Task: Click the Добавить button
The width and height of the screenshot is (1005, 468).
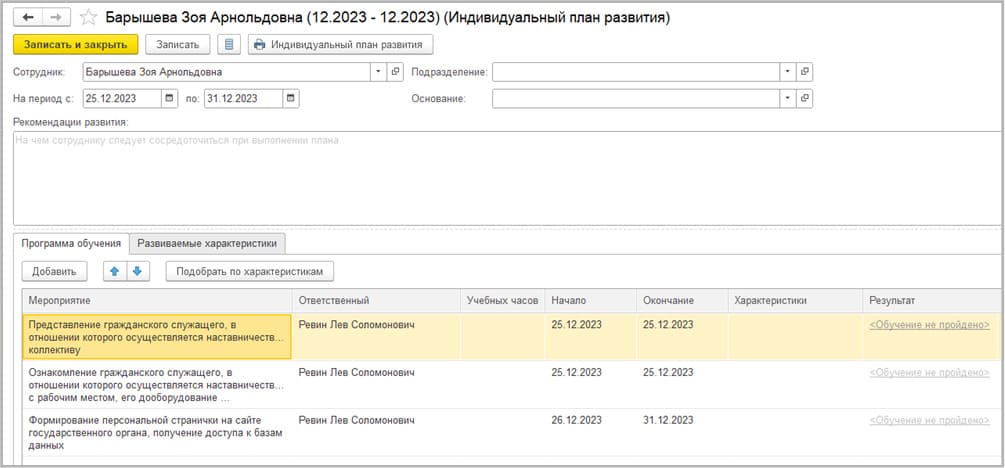Action: point(54,271)
